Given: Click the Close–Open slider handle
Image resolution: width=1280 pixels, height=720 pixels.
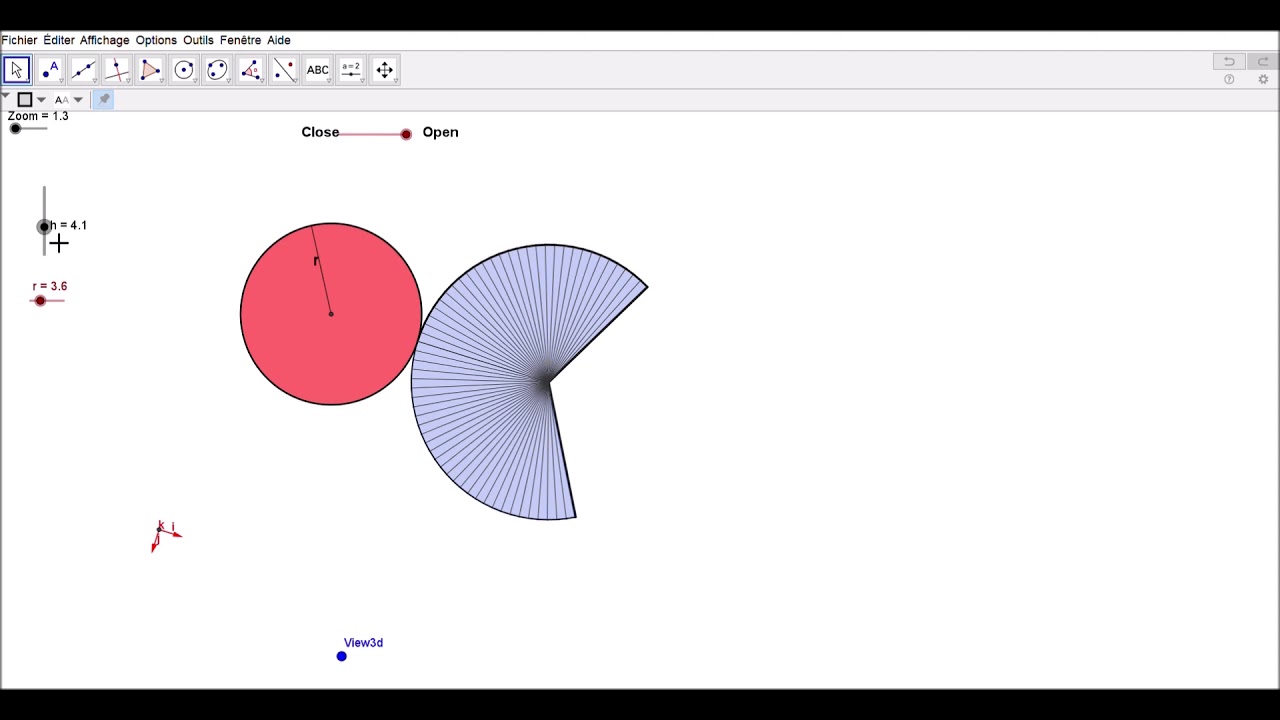Looking at the screenshot, I should point(406,134).
